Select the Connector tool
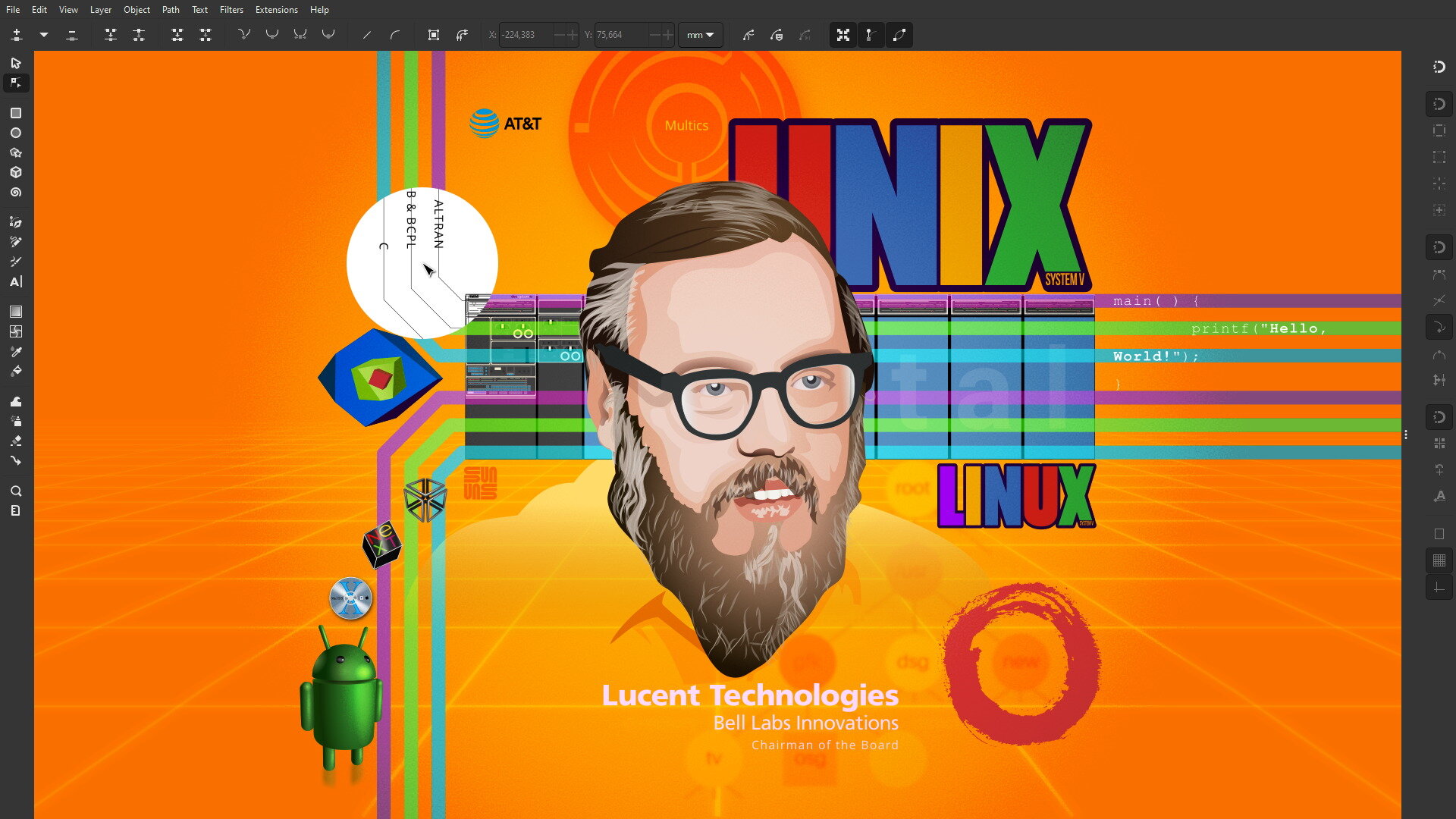Image resolution: width=1456 pixels, height=819 pixels. 16,460
